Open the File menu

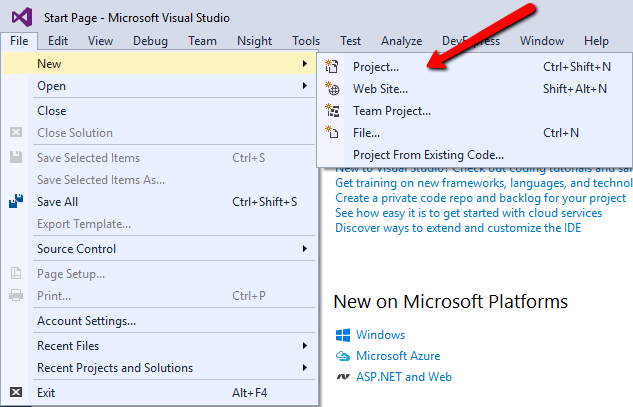coord(19,41)
